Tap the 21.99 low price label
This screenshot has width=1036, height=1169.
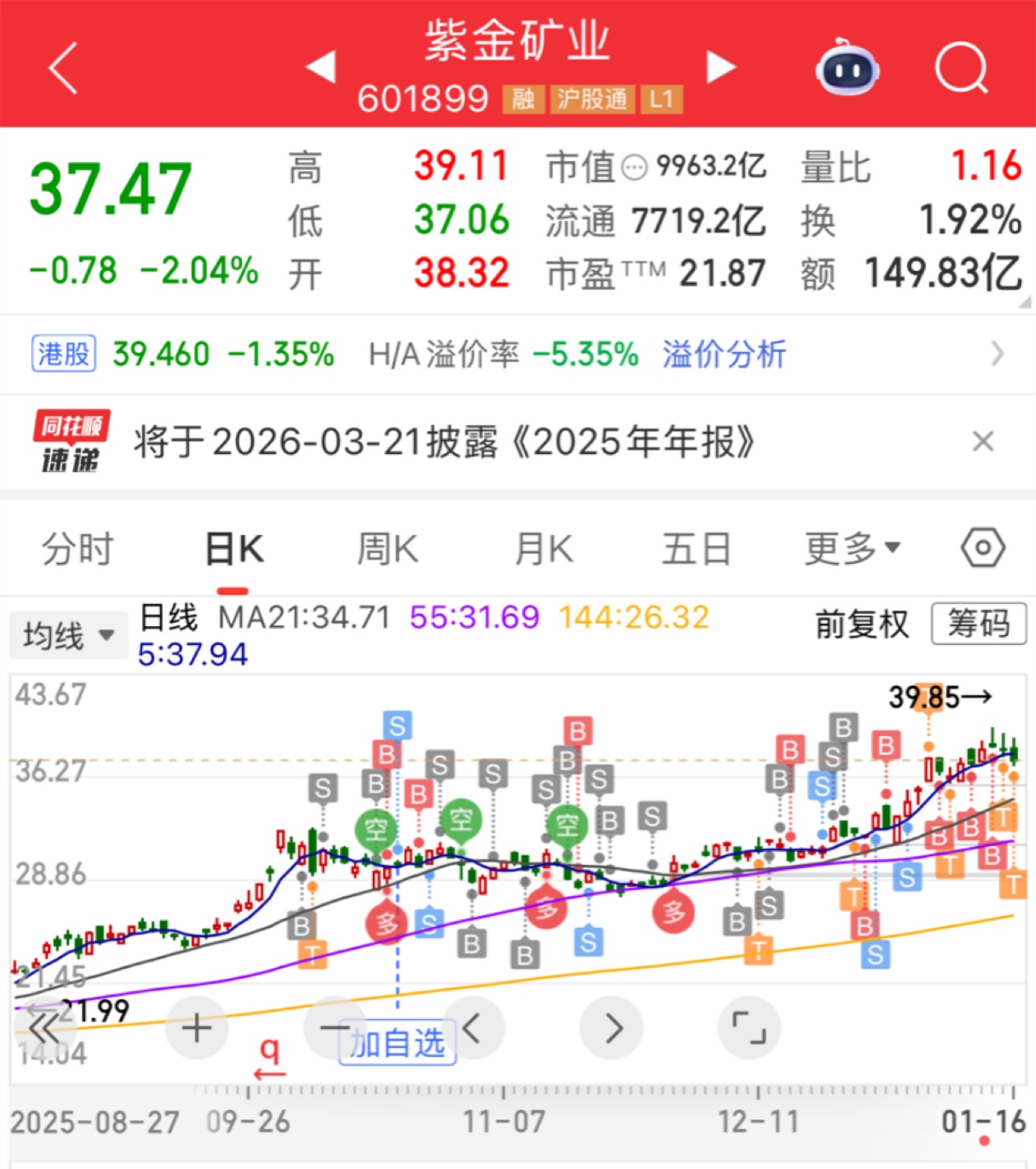point(93,1011)
